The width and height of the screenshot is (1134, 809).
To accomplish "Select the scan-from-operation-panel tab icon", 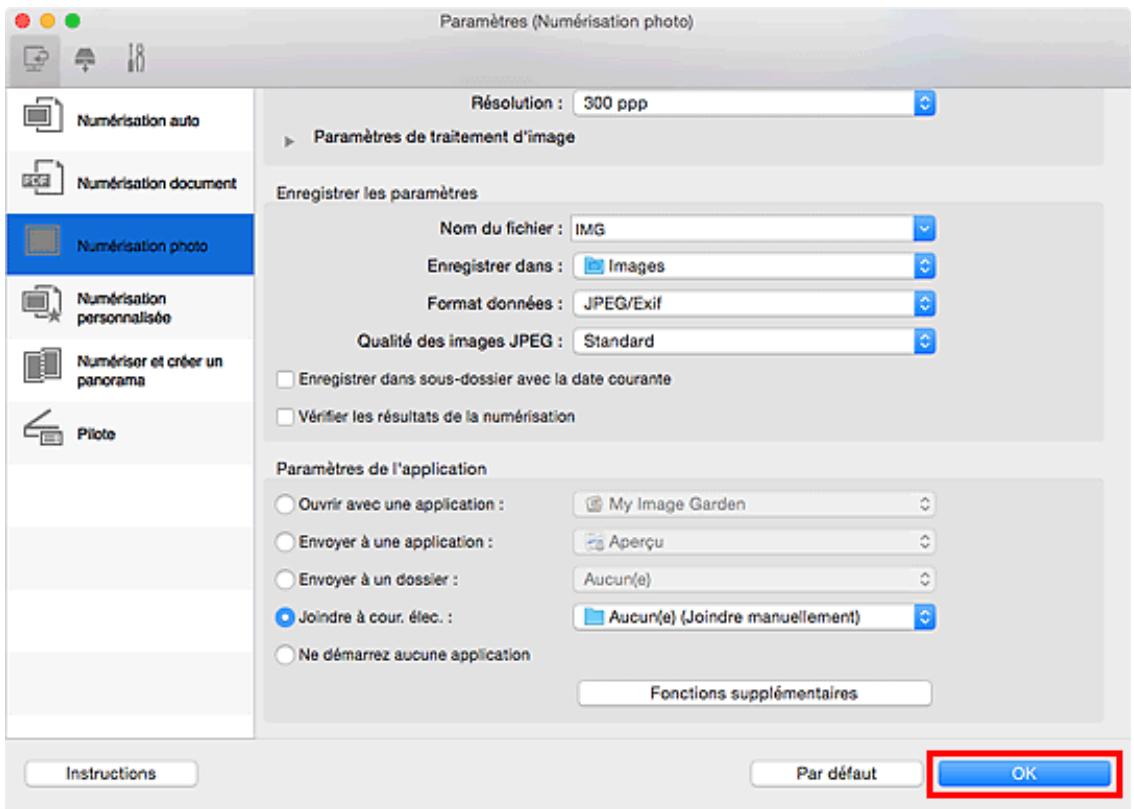I will [85, 59].
